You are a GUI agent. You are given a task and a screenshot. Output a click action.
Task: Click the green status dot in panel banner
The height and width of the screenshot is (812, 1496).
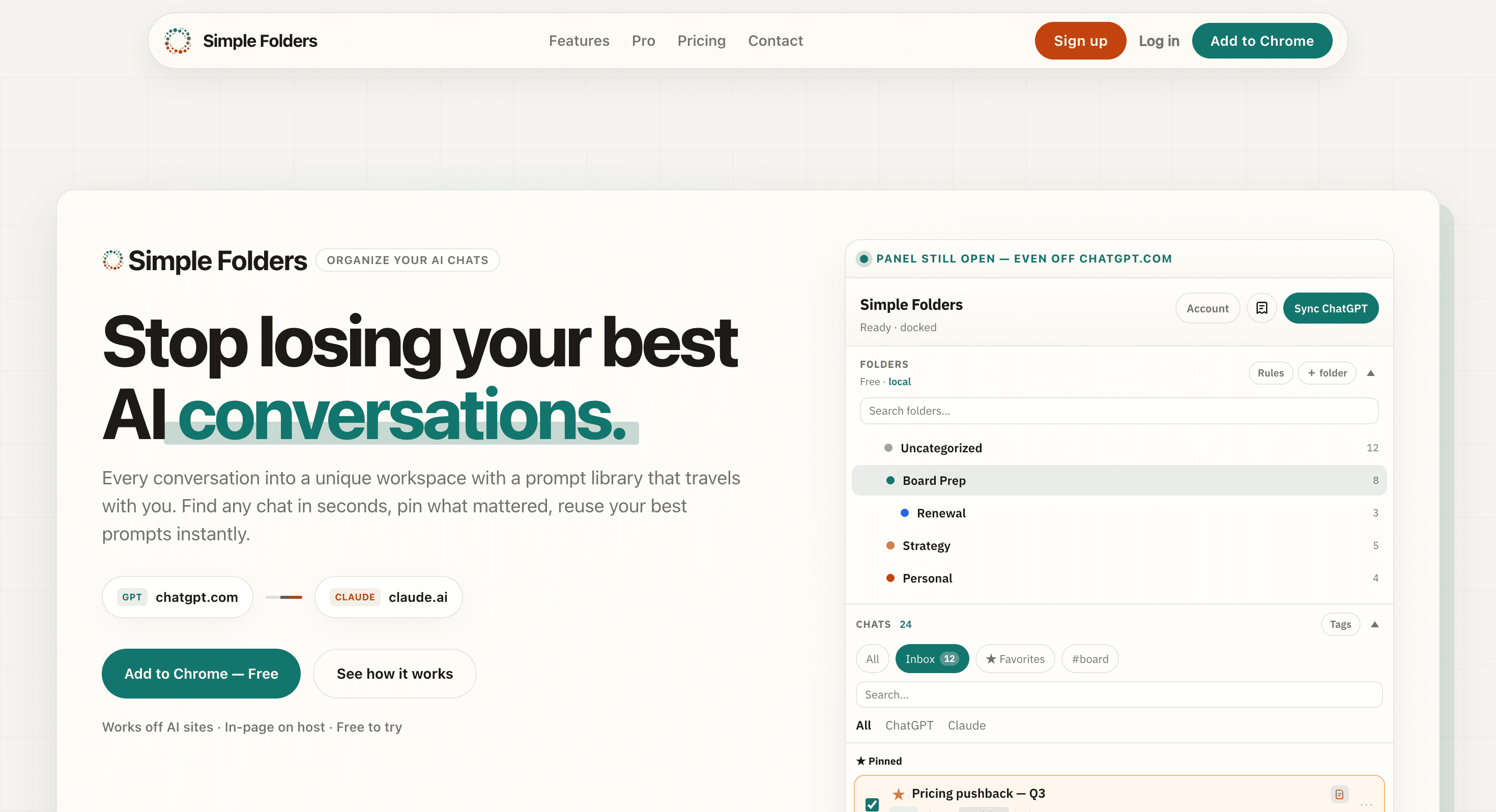[864, 258]
